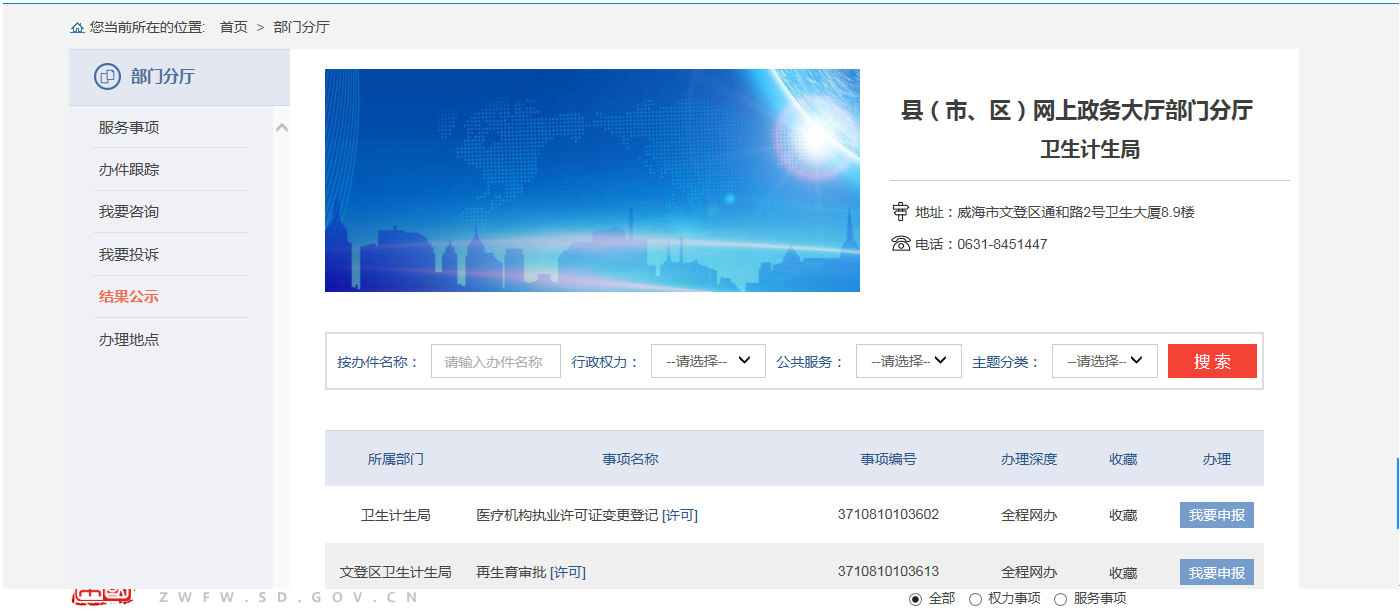Screen dimensions: 1400x616
Task: Click the telephone icon next to 电话
Action: [x=900, y=244]
